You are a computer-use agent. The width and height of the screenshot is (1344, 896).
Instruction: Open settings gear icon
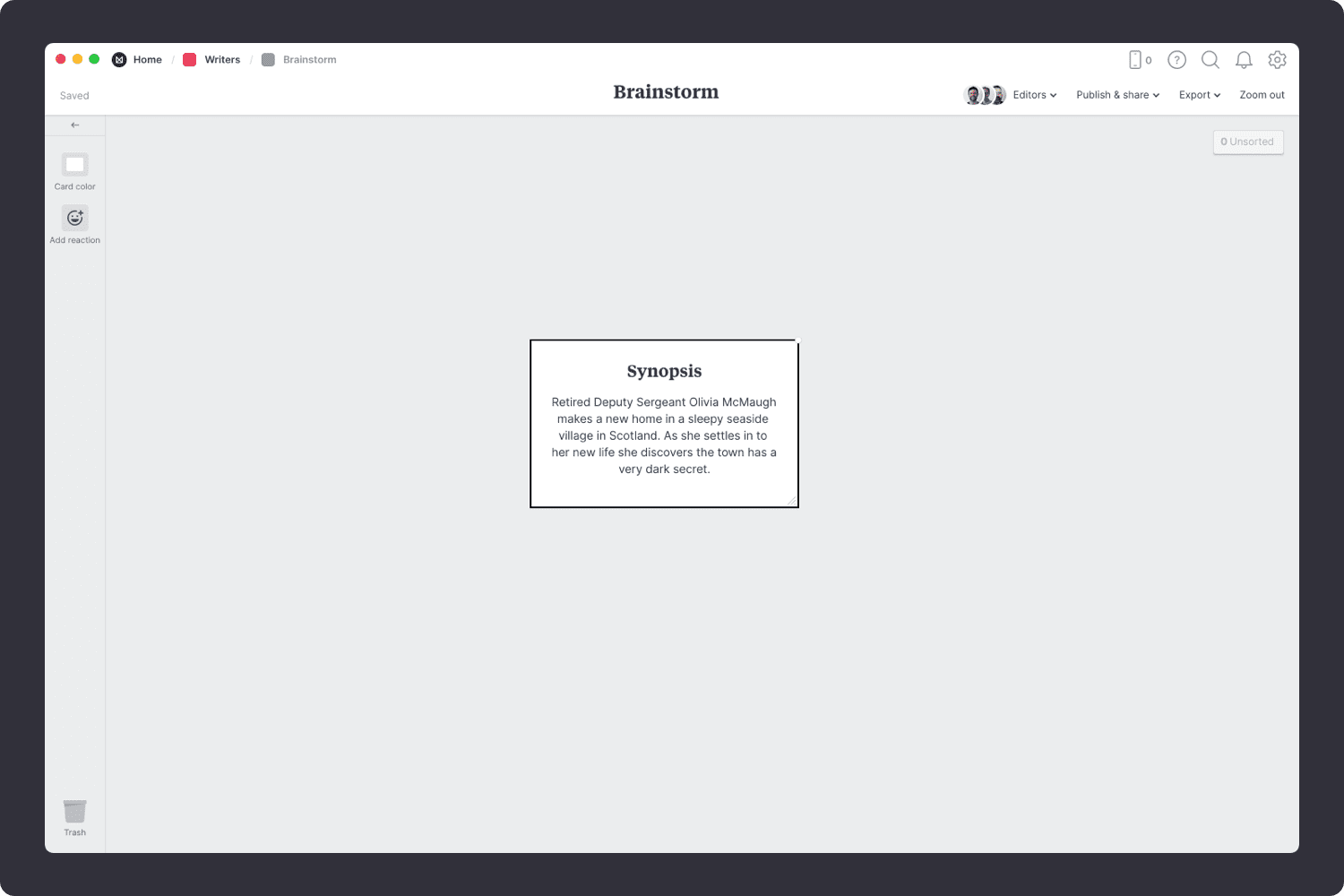1277,60
